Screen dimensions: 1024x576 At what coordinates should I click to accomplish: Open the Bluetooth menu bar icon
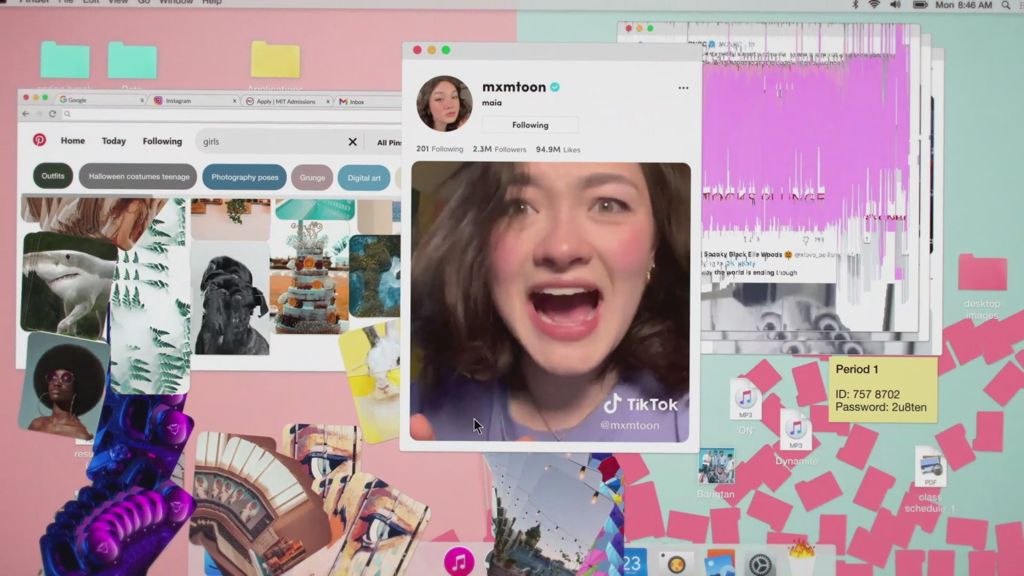[x=856, y=5]
